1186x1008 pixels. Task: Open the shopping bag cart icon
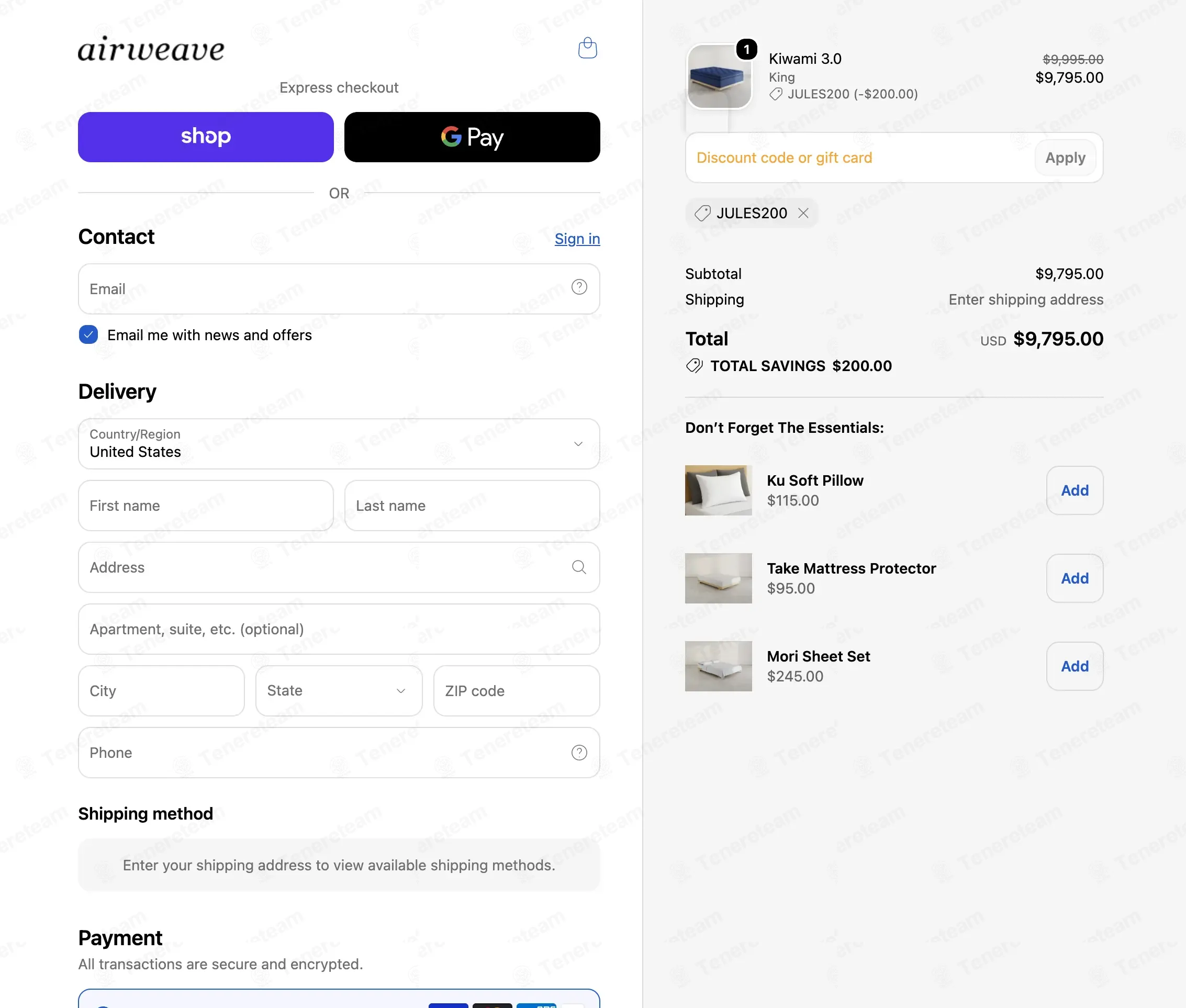(x=588, y=48)
